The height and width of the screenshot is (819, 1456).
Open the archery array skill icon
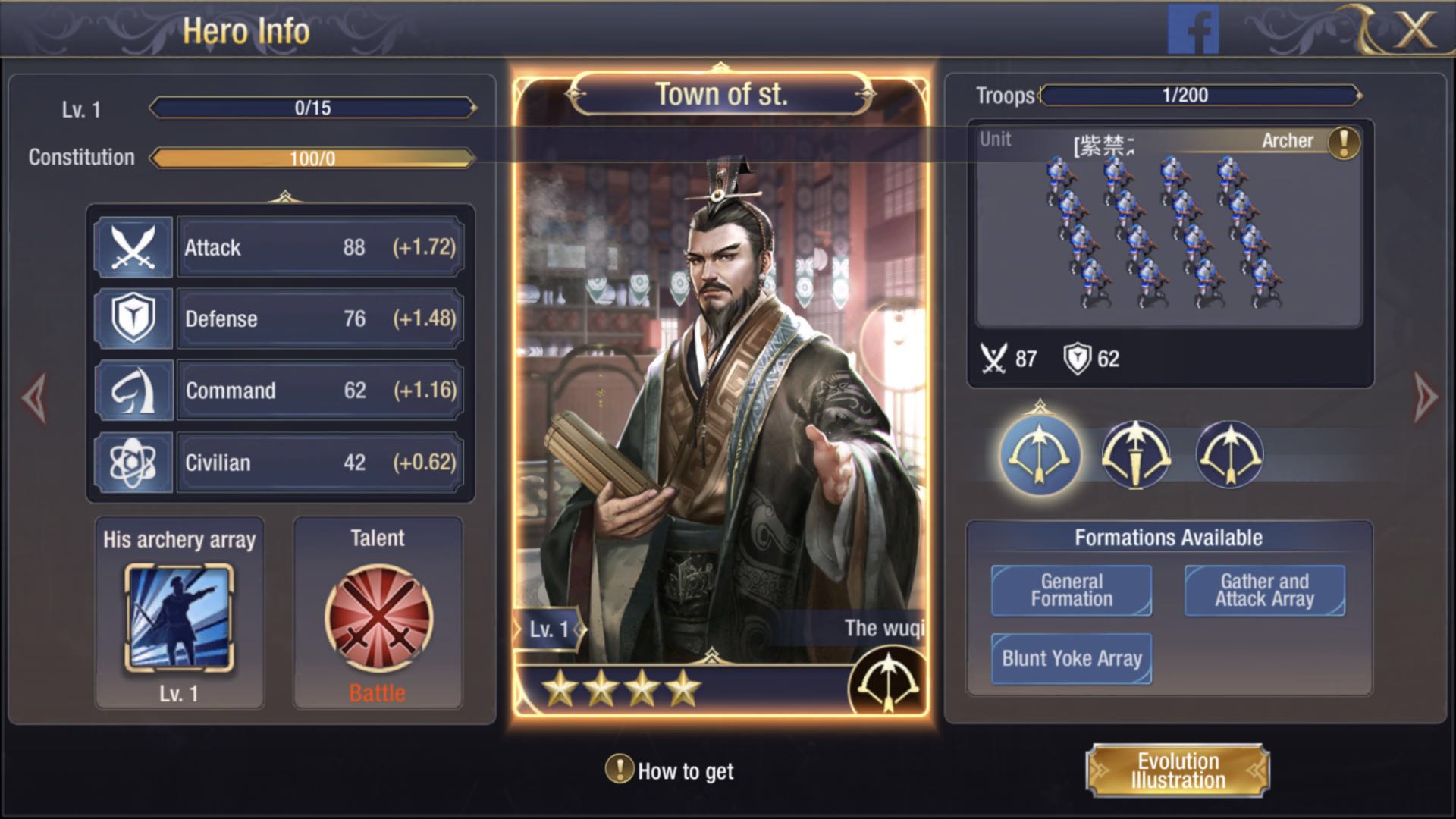pyautogui.click(x=179, y=618)
